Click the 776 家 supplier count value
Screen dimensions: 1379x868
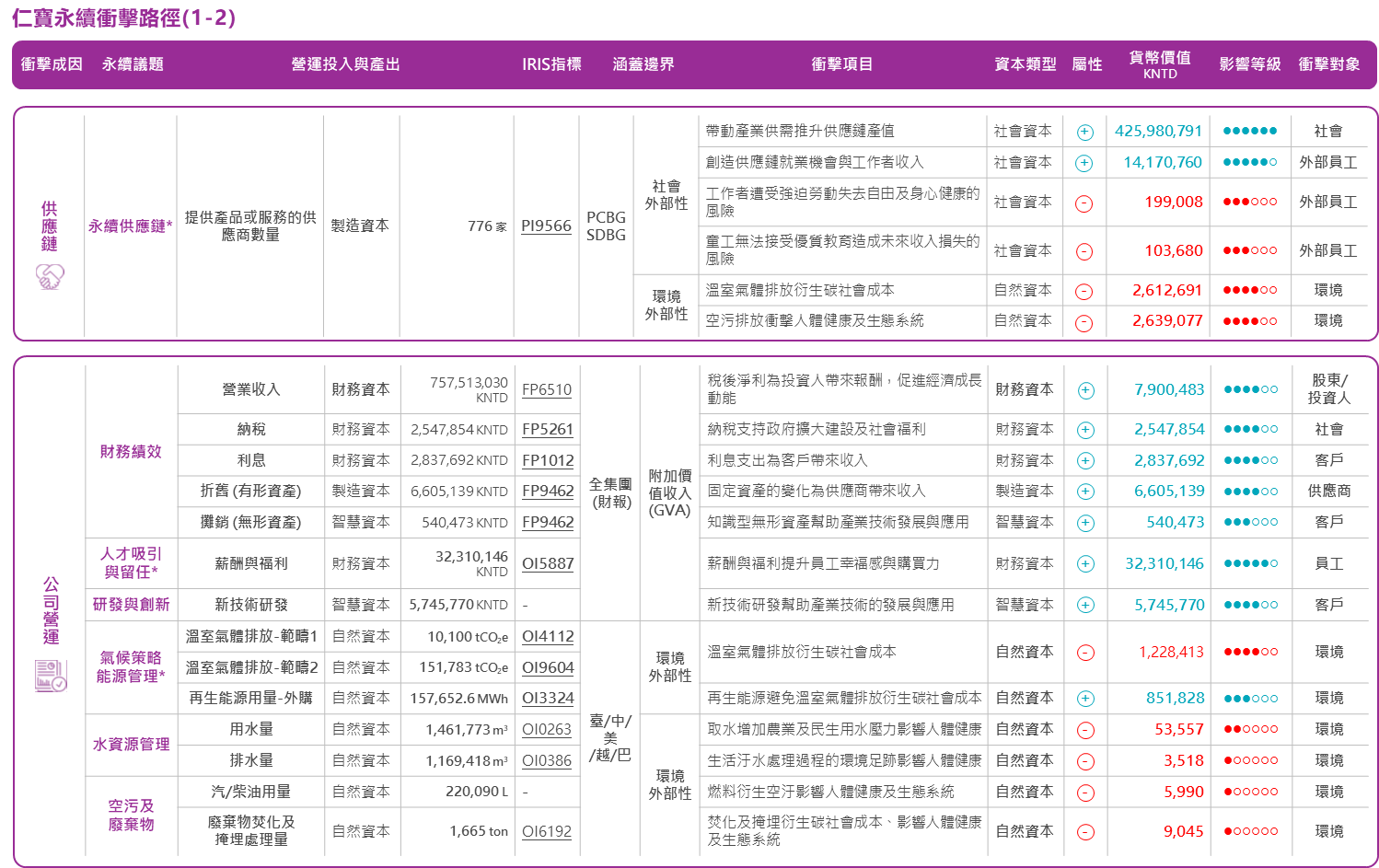(487, 226)
